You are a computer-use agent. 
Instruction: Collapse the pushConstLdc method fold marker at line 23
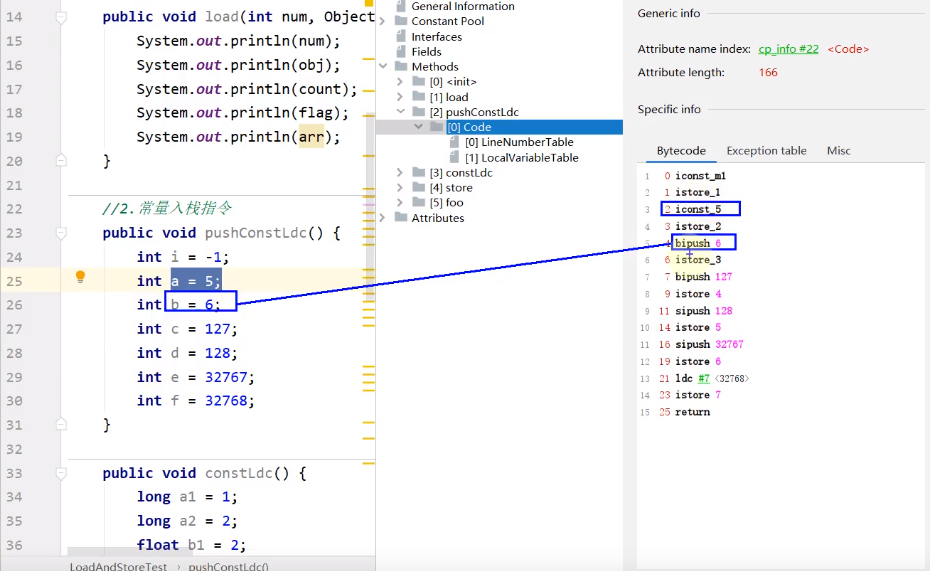[x=60, y=233]
